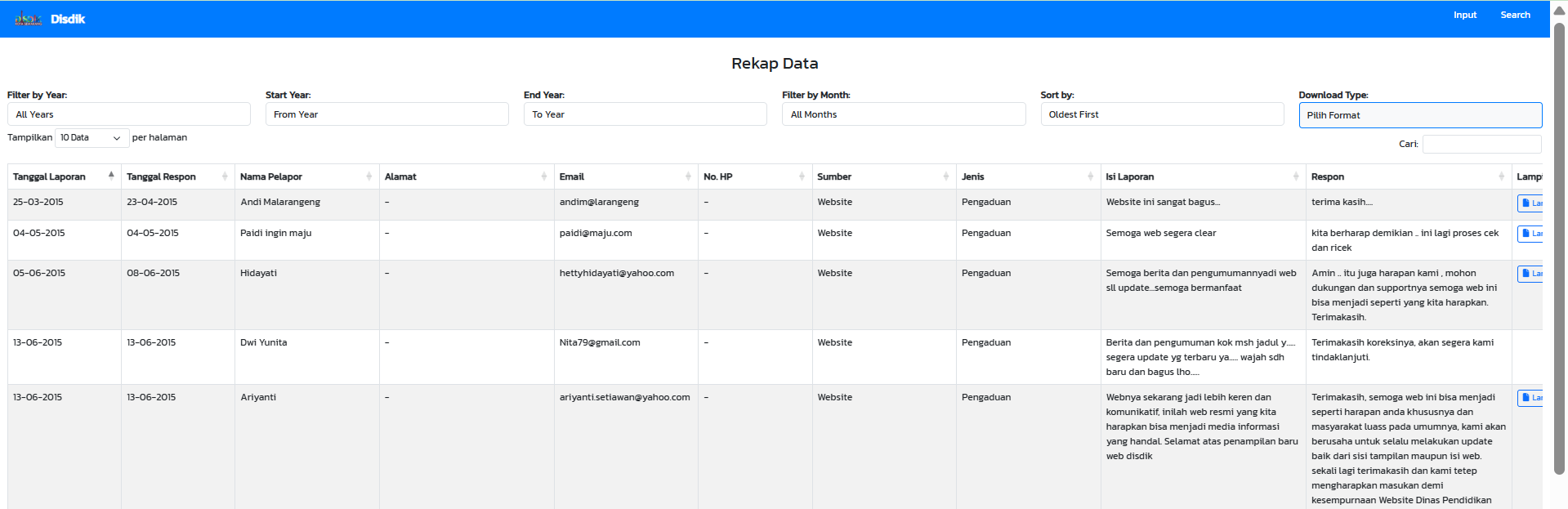
Task: Go to Input in navigation bar
Action: (1464, 15)
